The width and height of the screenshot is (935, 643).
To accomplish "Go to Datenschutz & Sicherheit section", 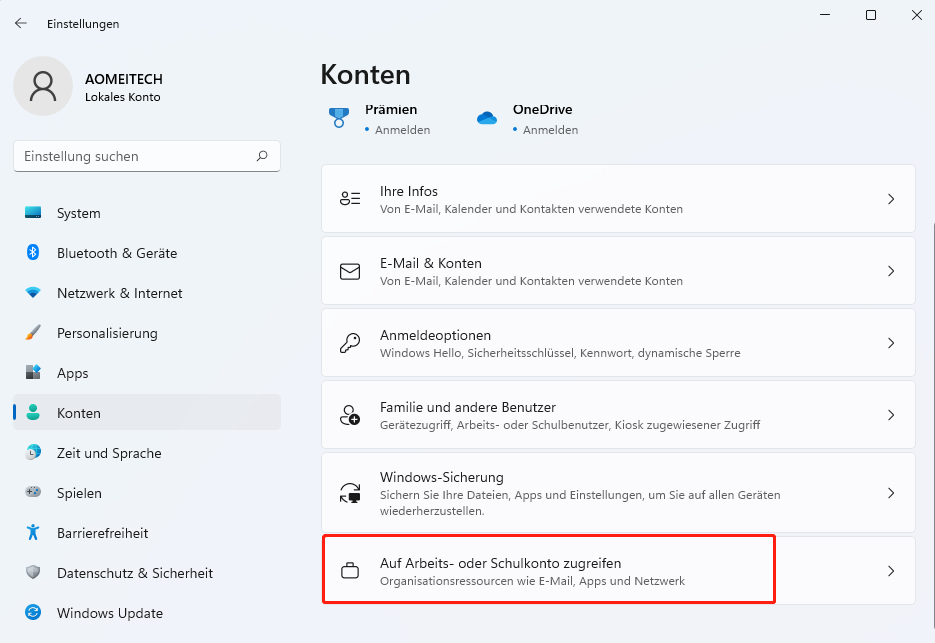I will pos(134,573).
